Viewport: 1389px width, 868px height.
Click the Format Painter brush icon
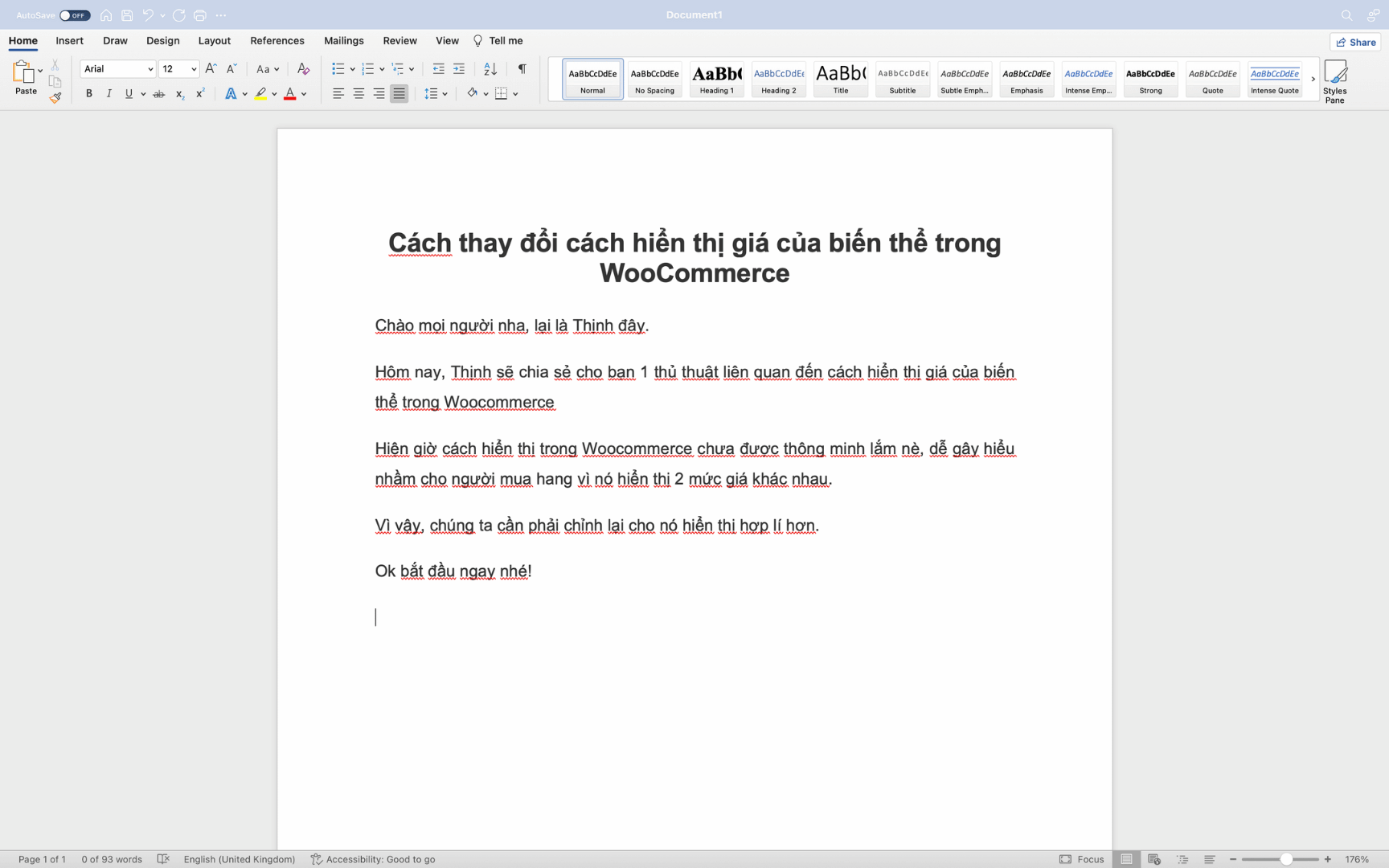point(55,98)
